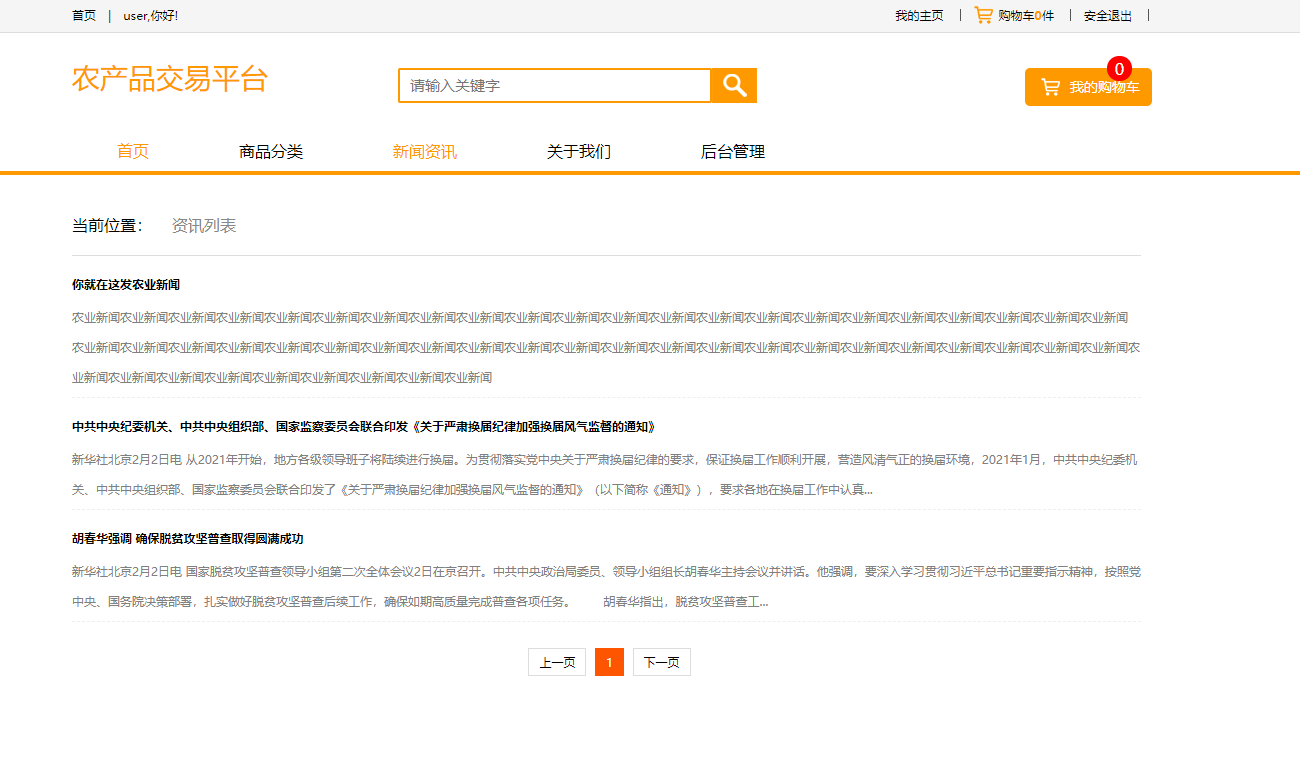Open 我的主页 from the top bar
The height and width of the screenshot is (774, 1300).
tap(918, 15)
